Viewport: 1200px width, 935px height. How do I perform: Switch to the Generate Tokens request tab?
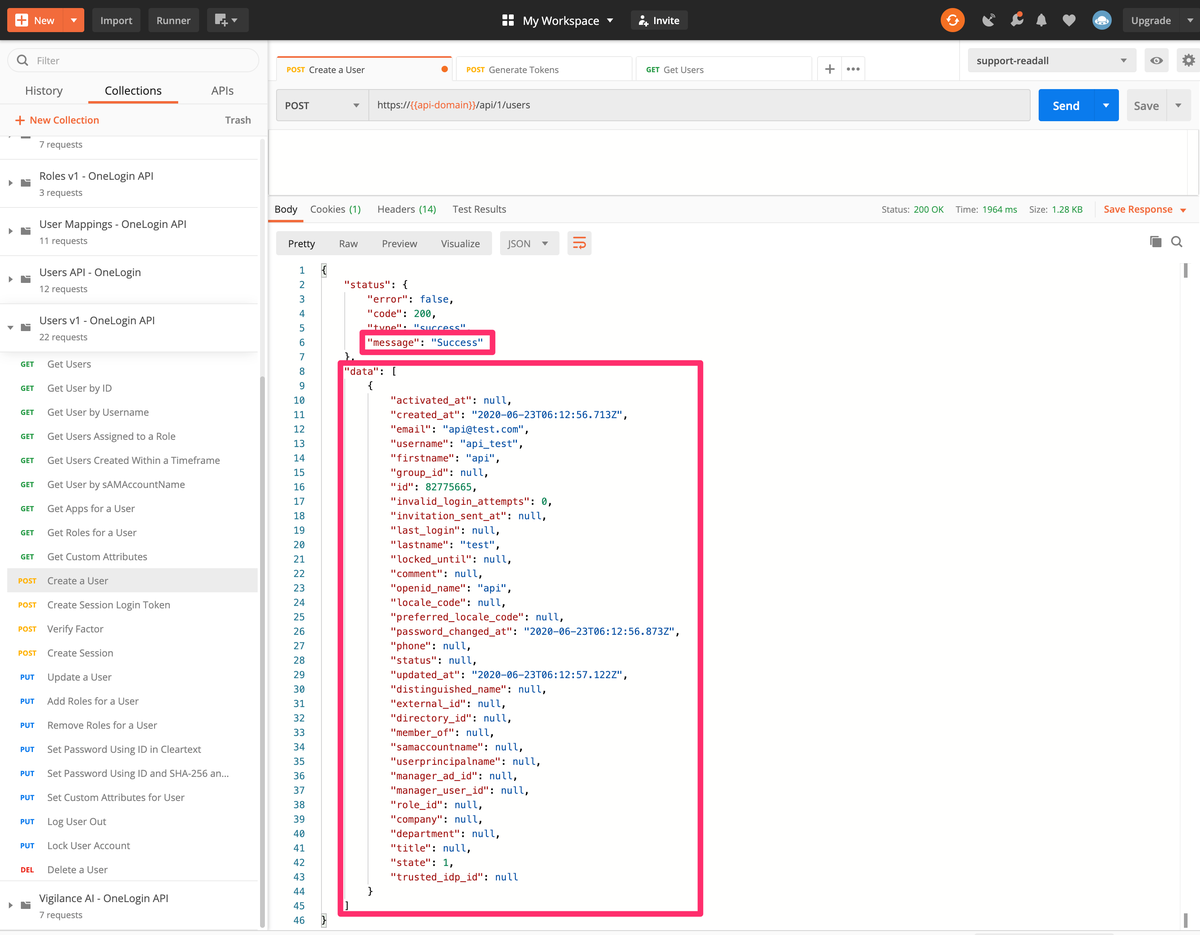[545, 69]
